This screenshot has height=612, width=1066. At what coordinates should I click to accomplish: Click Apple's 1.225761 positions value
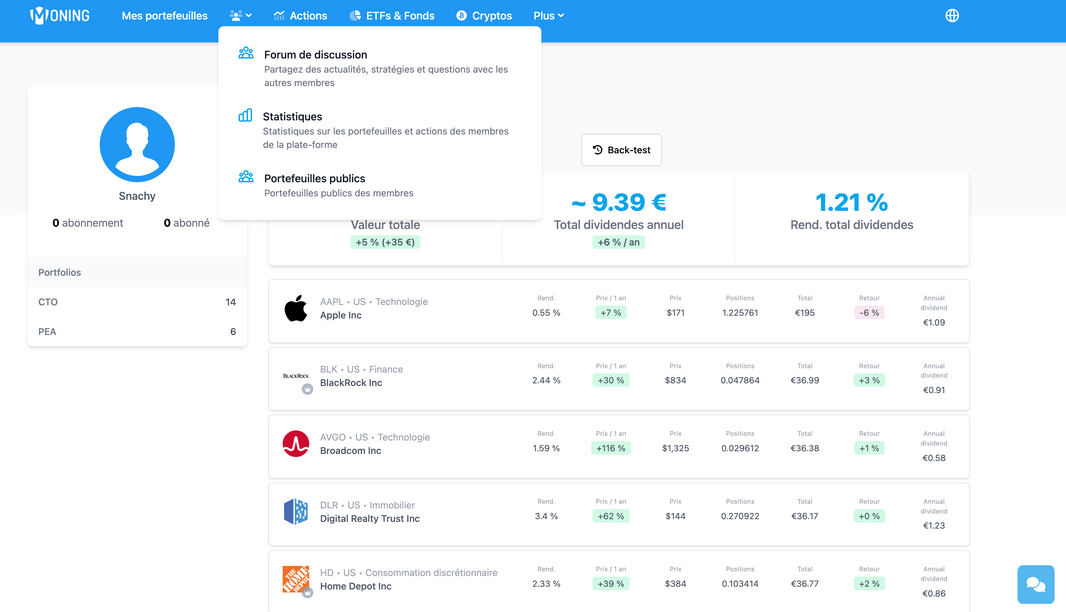pyautogui.click(x=740, y=313)
